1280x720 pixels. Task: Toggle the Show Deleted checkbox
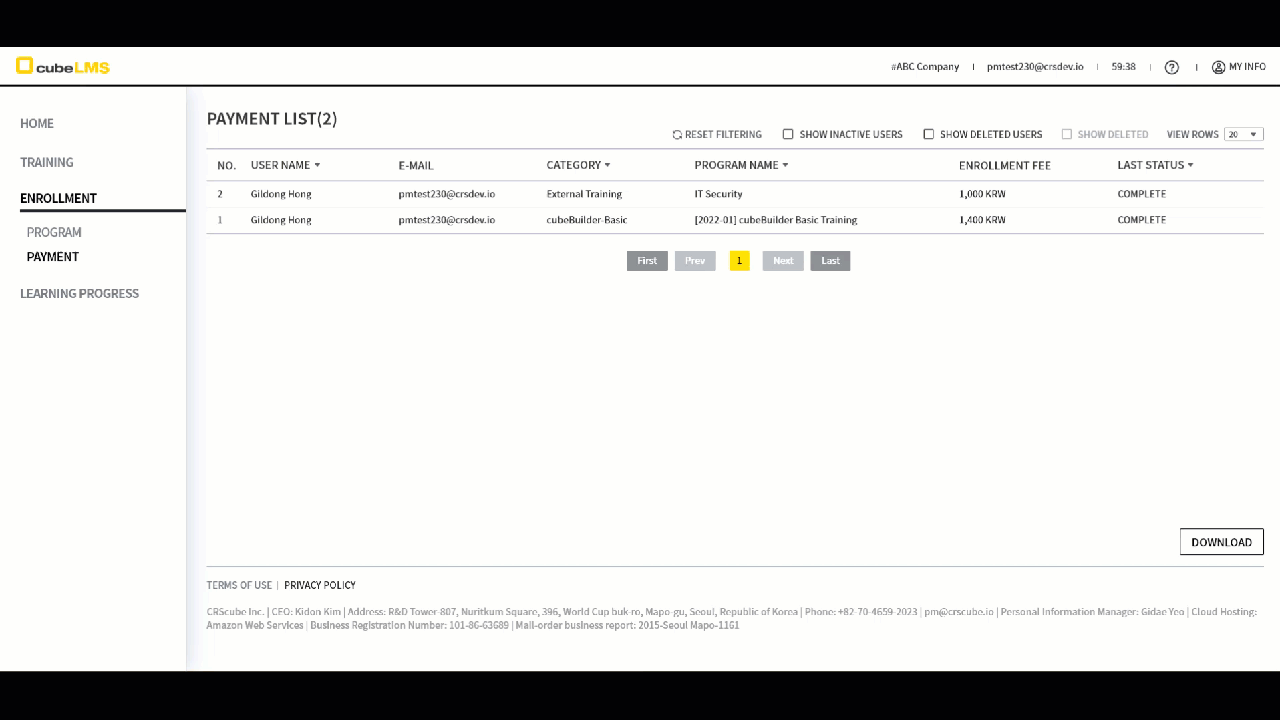[1067, 134]
